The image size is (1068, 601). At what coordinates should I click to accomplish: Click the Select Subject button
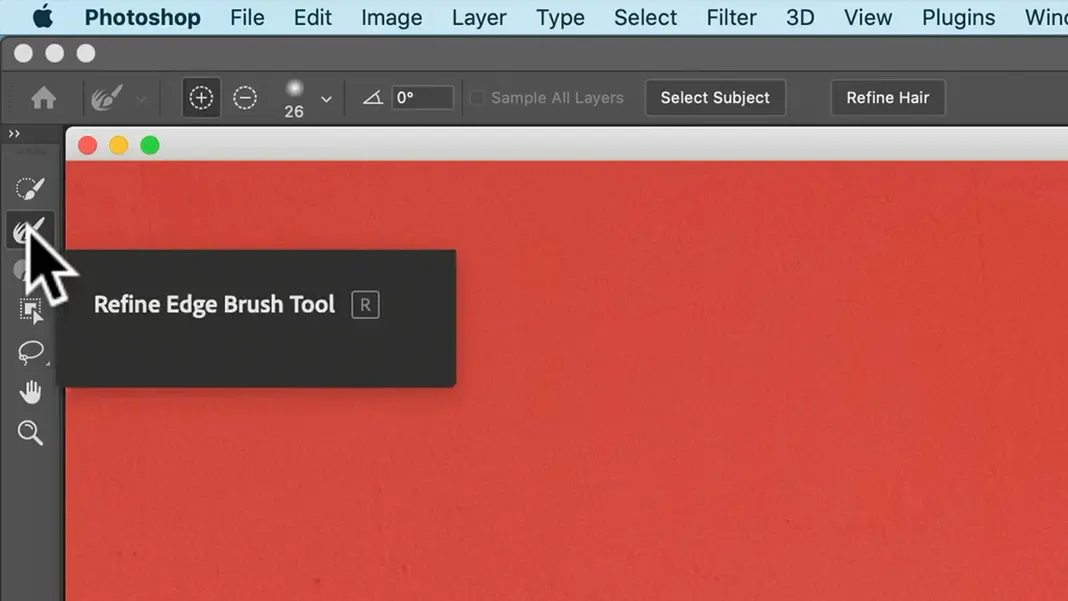[715, 97]
